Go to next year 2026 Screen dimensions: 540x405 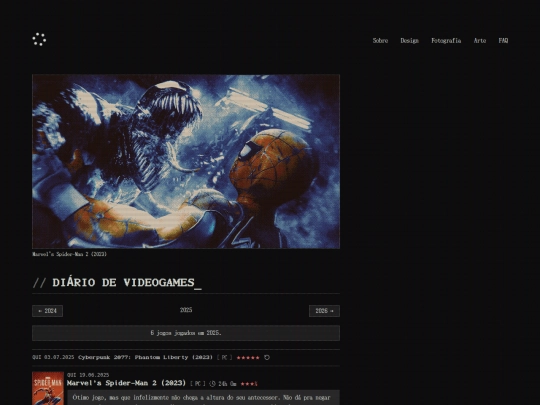click(324, 311)
